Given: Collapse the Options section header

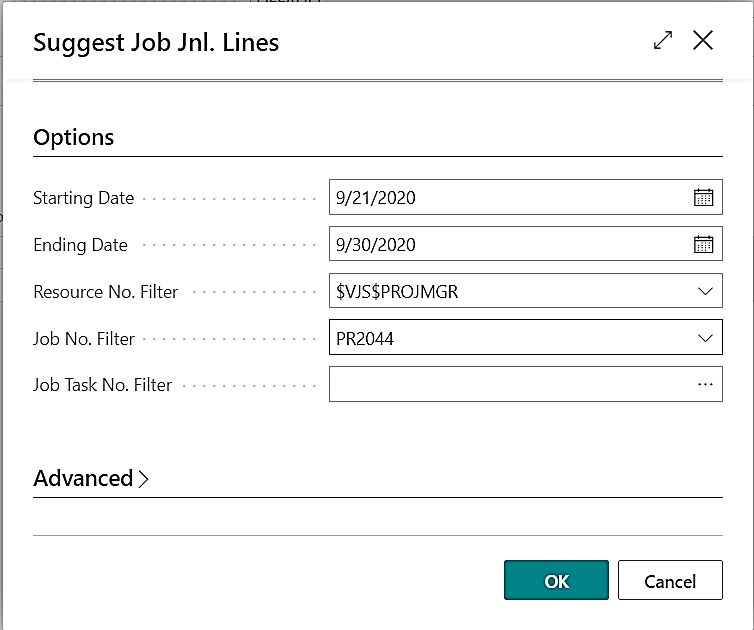Looking at the screenshot, I should click(74, 138).
